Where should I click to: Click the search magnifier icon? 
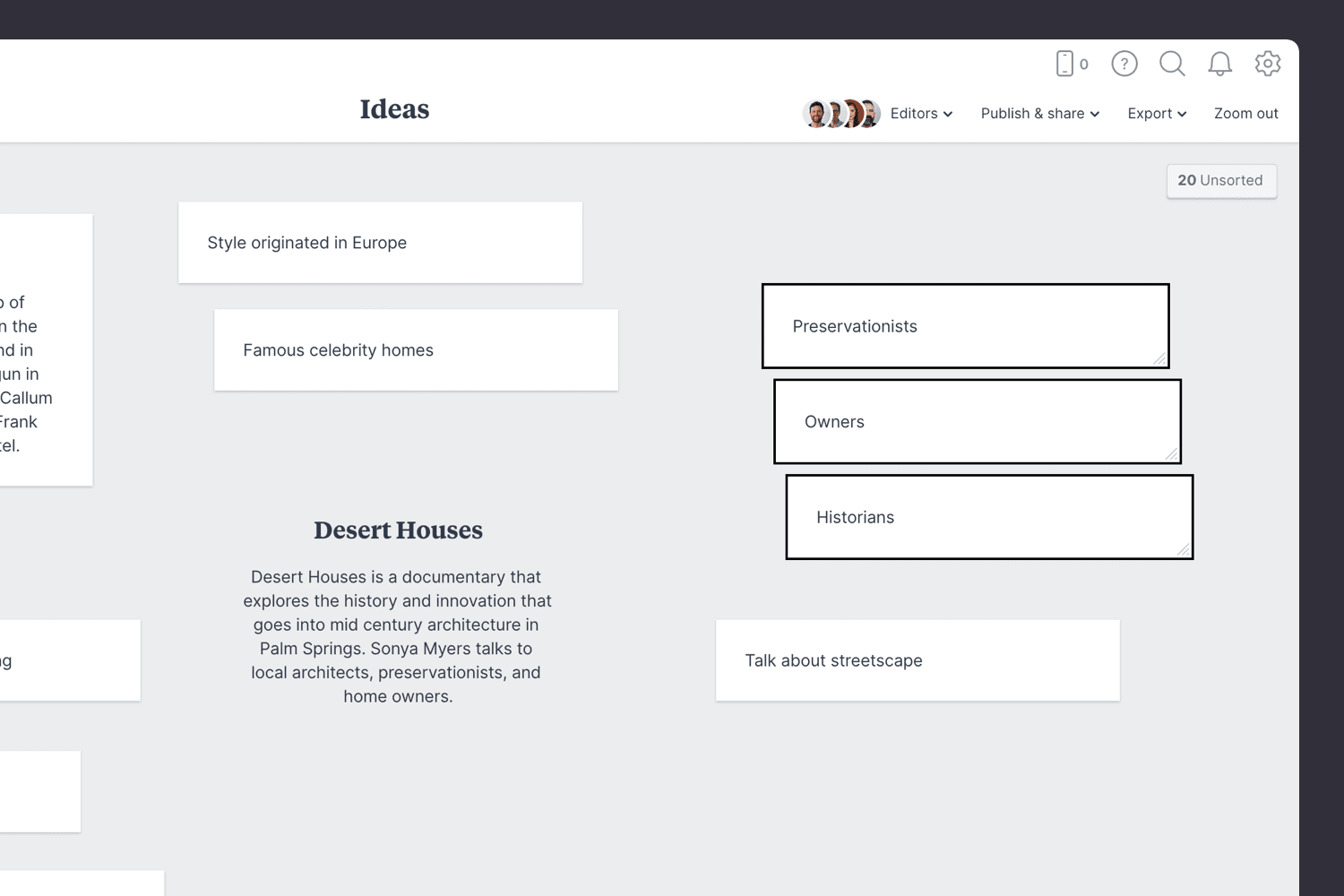pyautogui.click(x=1172, y=64)
